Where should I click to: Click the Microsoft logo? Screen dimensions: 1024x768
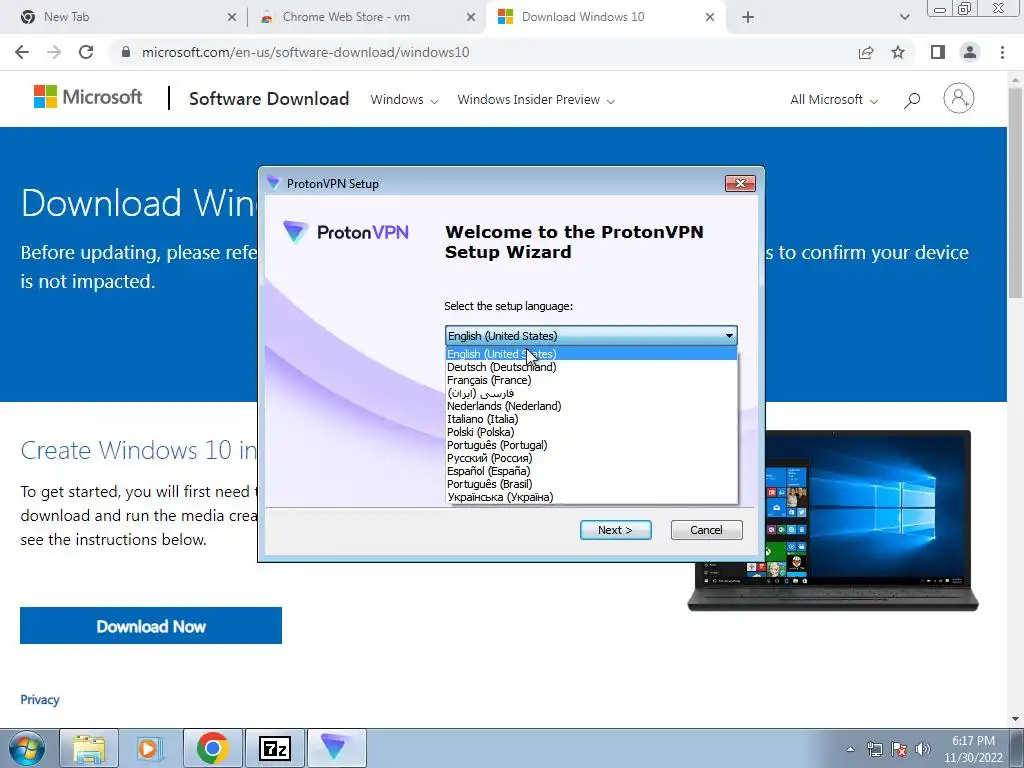tap(88, 97)
